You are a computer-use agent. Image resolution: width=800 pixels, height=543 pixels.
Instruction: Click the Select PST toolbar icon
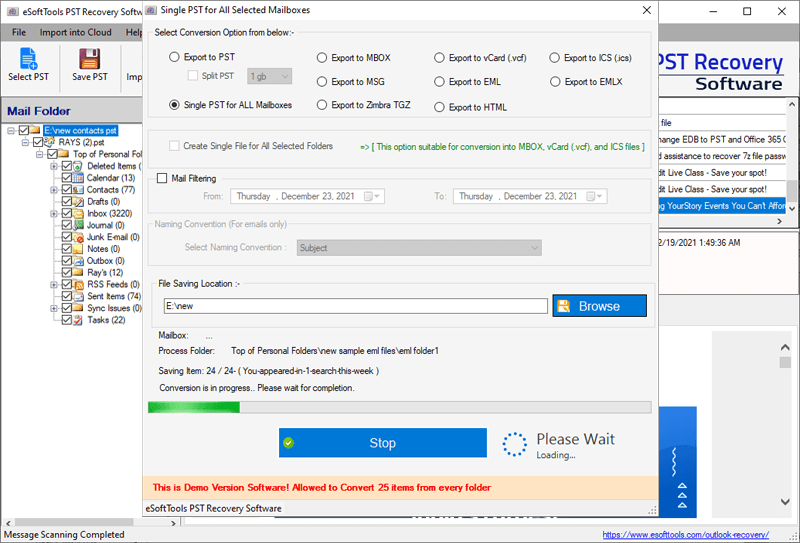(x=28, y=58)
